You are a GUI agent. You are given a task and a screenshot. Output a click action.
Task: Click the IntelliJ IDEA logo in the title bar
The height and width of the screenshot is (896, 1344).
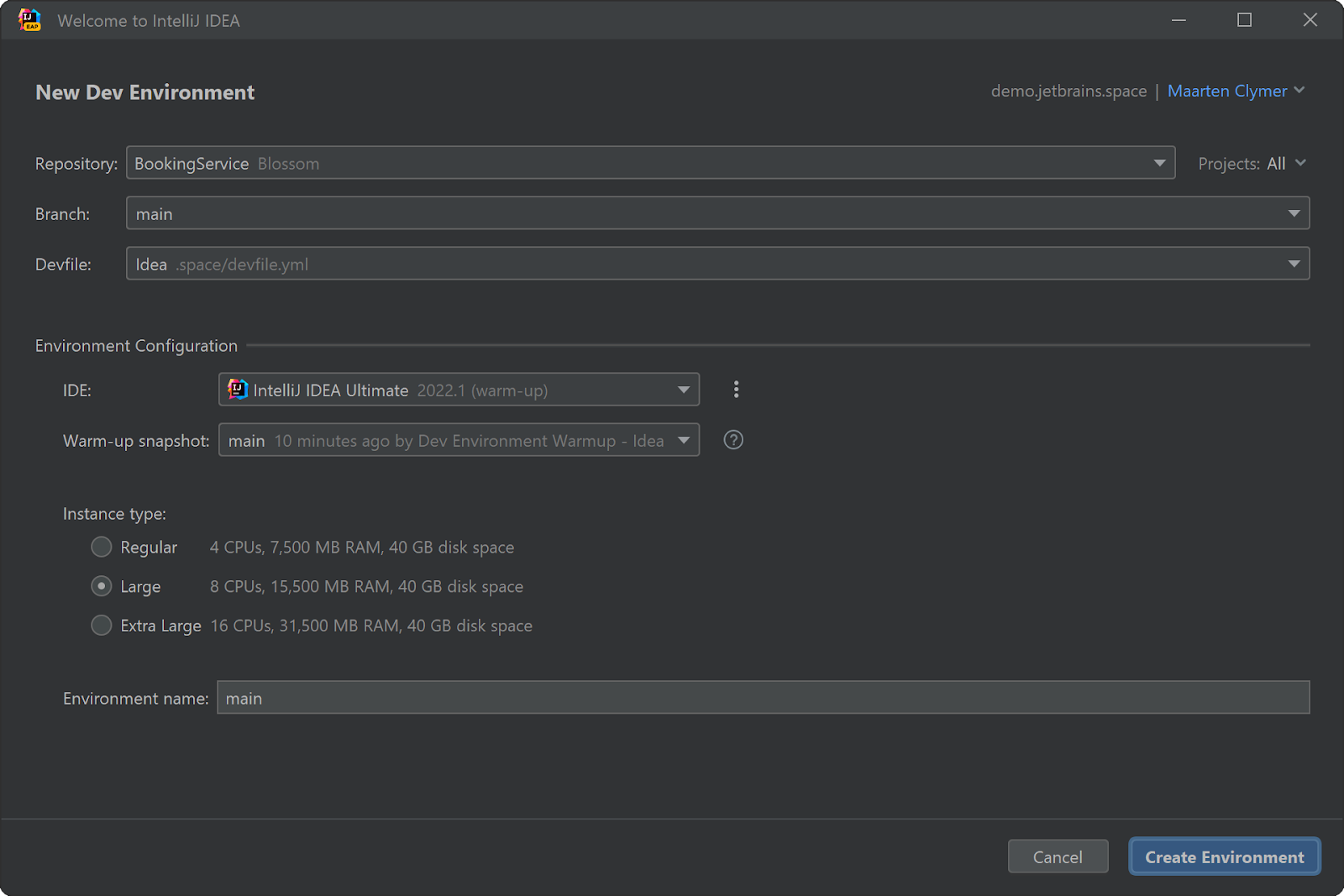(29, 20)
